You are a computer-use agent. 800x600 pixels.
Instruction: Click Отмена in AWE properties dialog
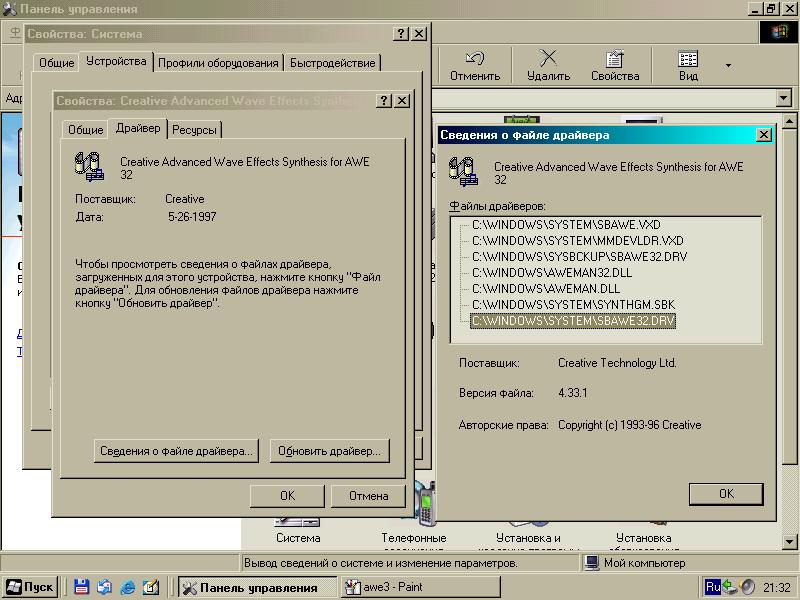[368, 495]
